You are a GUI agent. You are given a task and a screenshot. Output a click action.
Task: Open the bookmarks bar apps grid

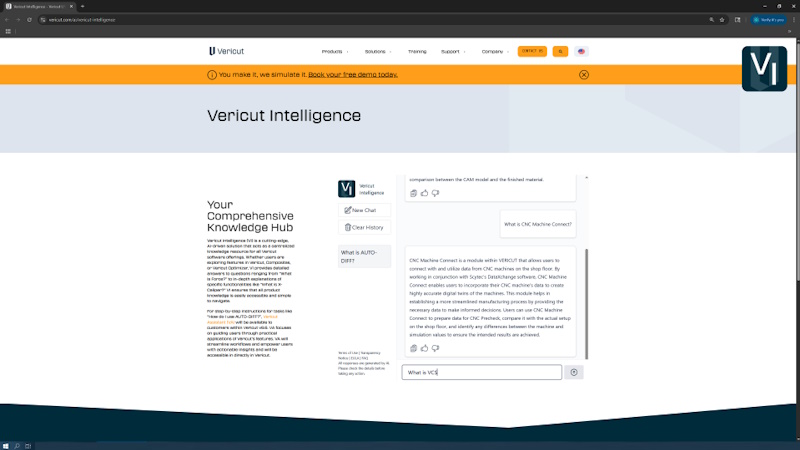[x=8, y=31]
